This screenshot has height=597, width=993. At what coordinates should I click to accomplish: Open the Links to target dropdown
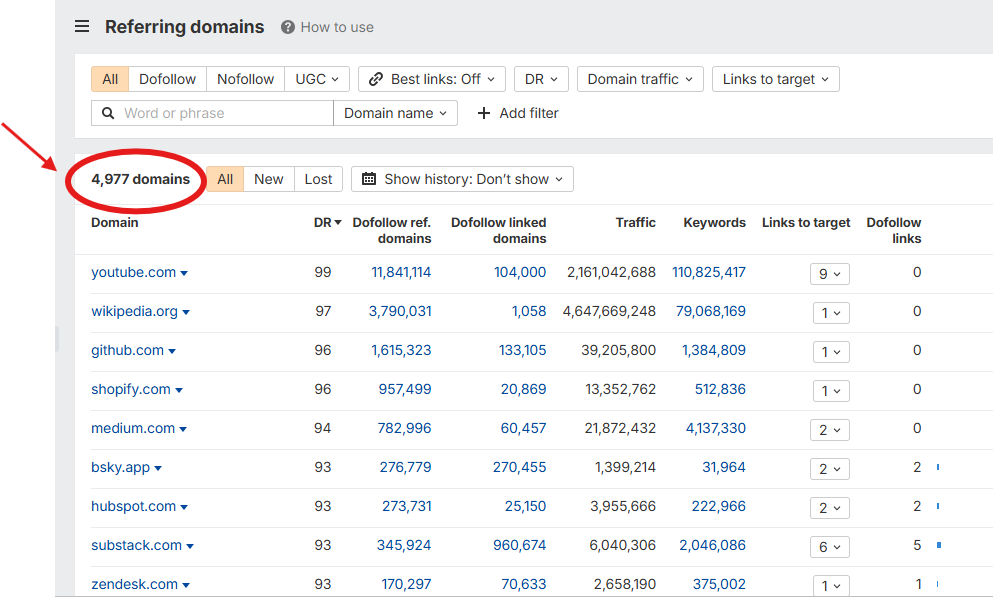click(x=775, y=78)
